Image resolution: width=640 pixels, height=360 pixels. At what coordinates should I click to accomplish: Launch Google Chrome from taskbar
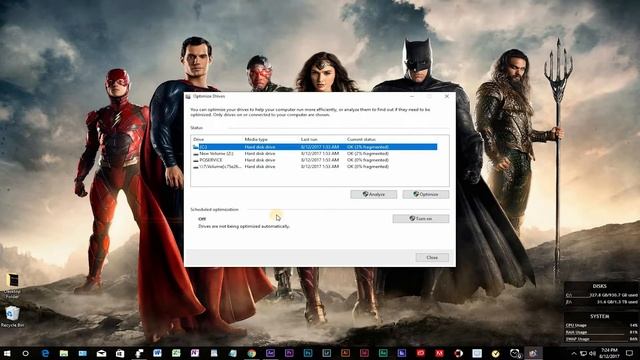point(251,353)
